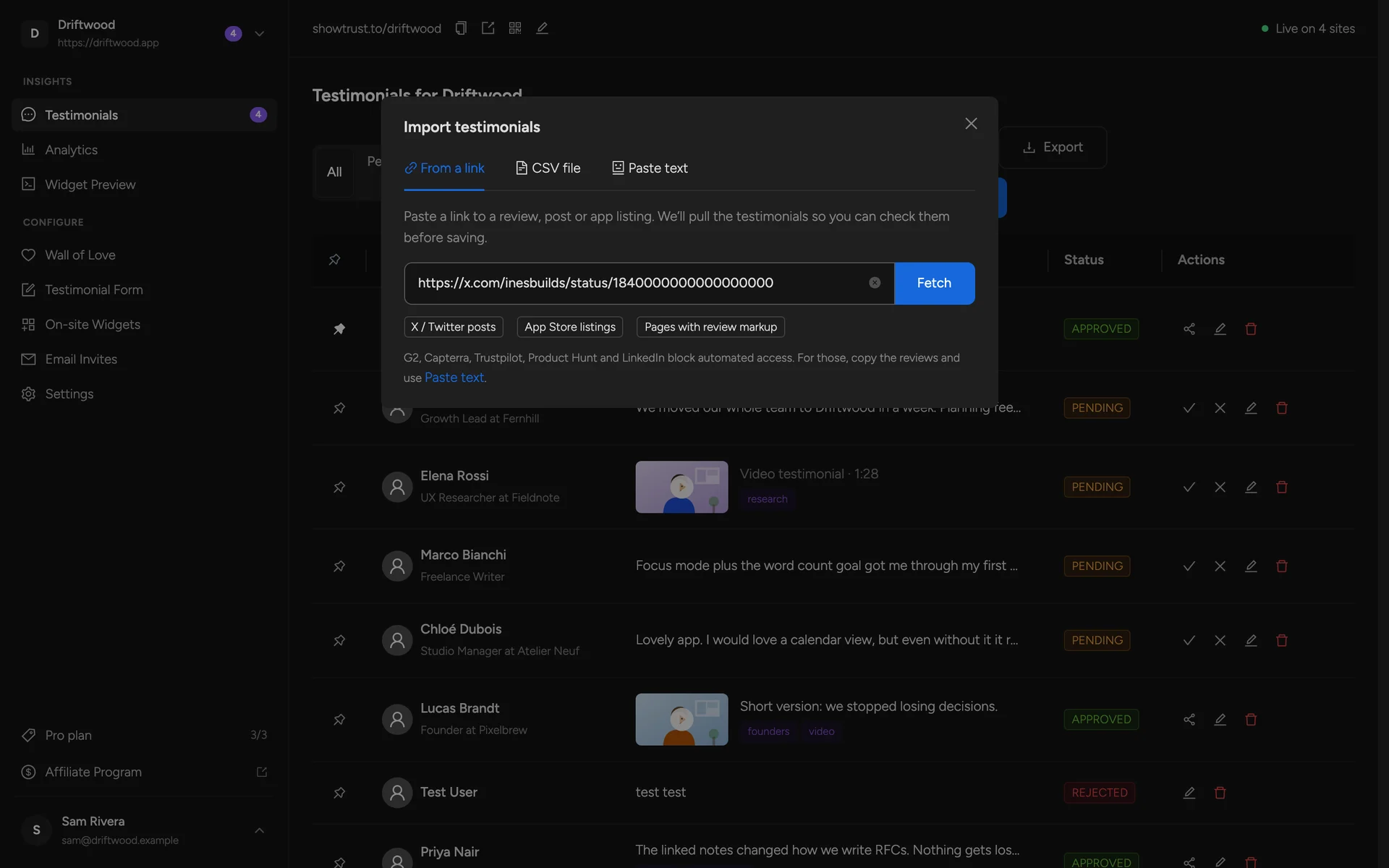Open Wall of Love in sidebar
Viewport: 1389px width, 868px height.
pos(144,255)
